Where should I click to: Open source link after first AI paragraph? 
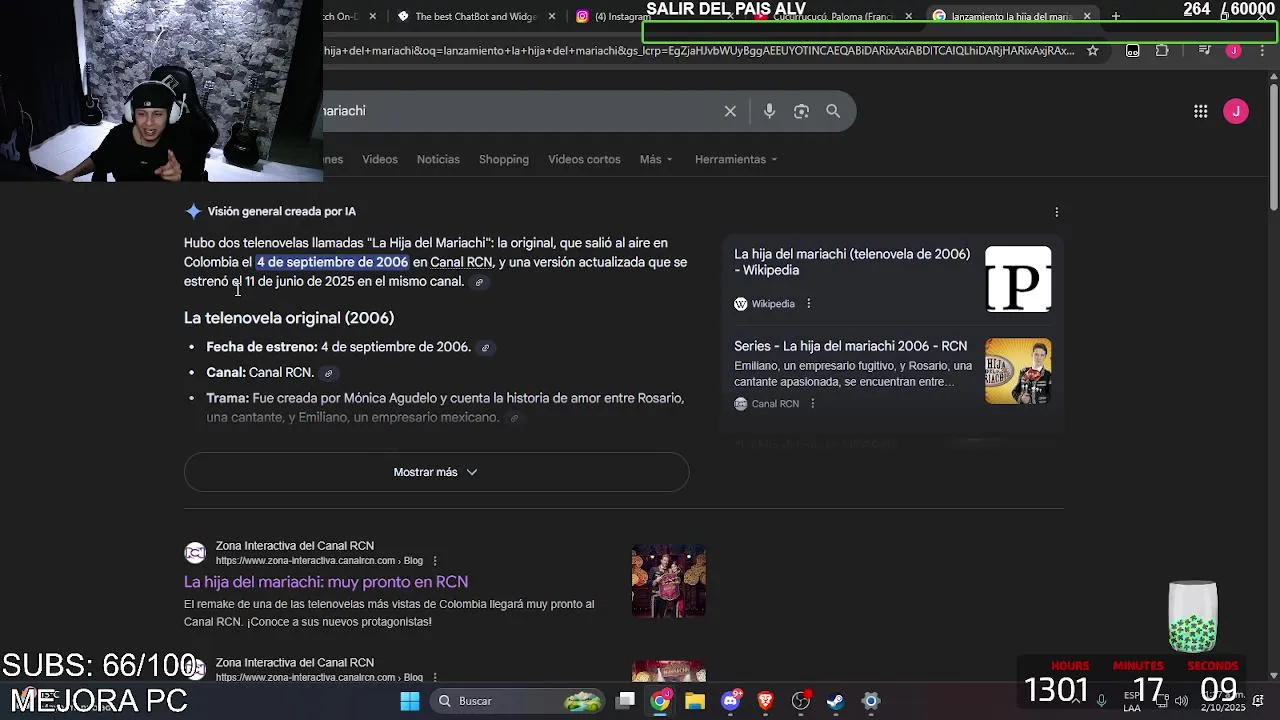click(x=479, y=282)
